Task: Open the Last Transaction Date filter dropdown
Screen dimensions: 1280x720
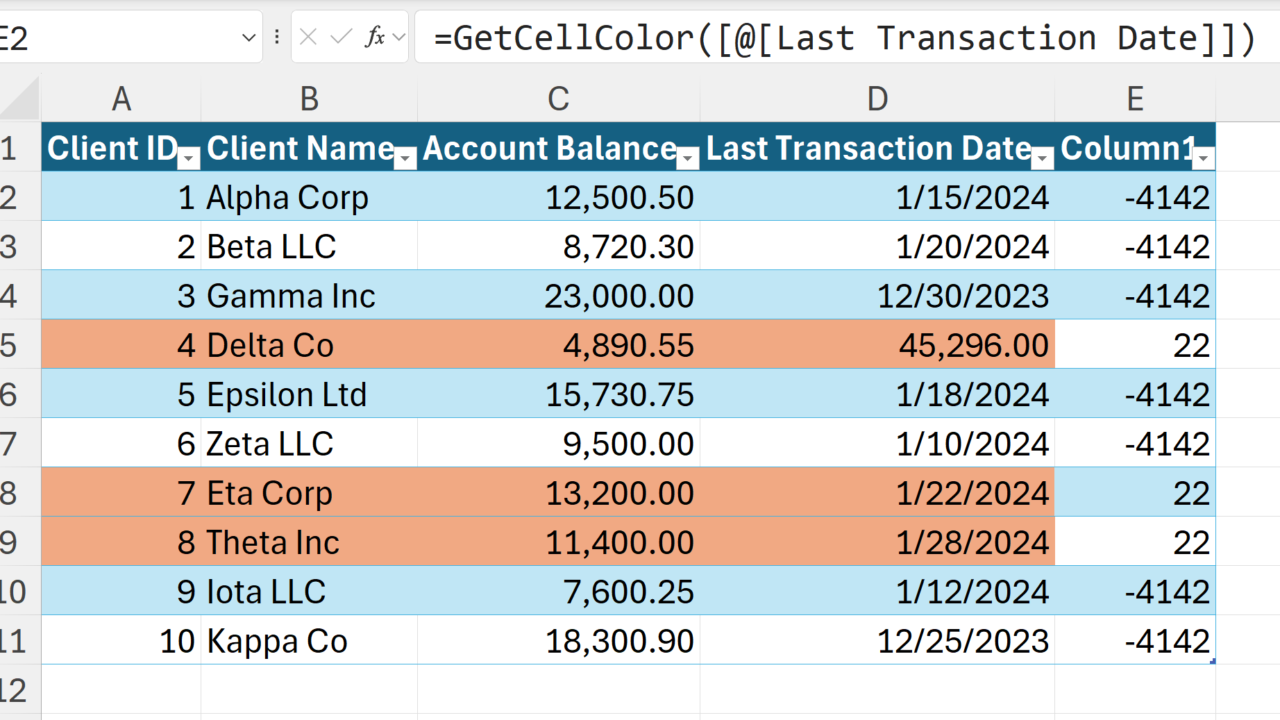Action: (1042, 158)
